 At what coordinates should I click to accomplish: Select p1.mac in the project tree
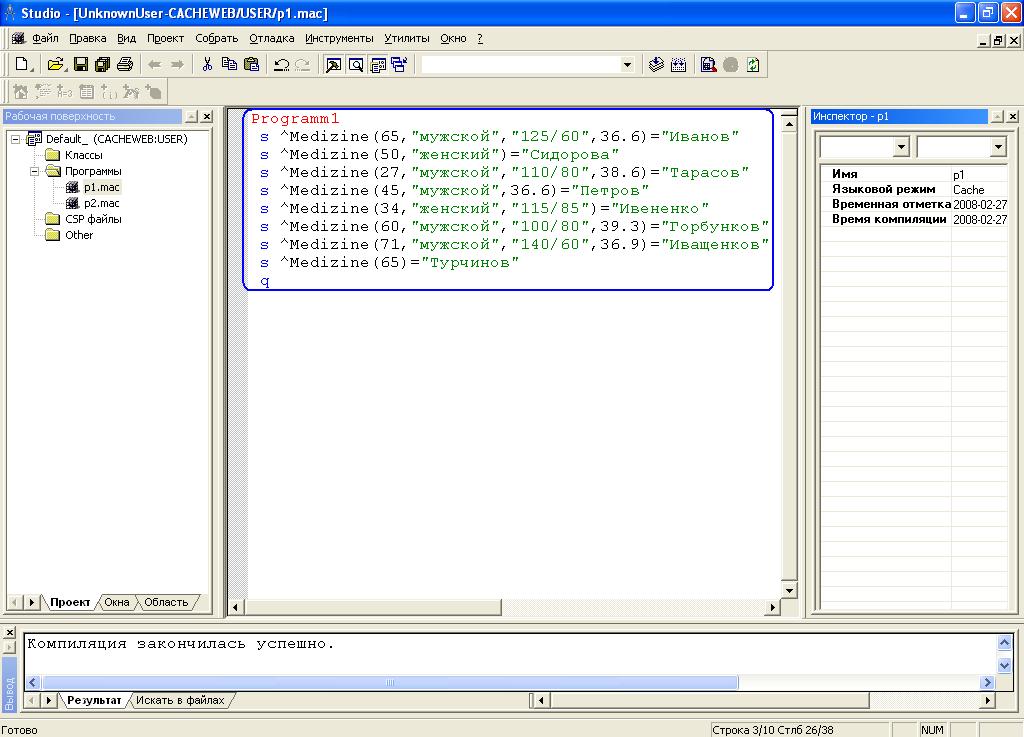click(x=101, y=187)
